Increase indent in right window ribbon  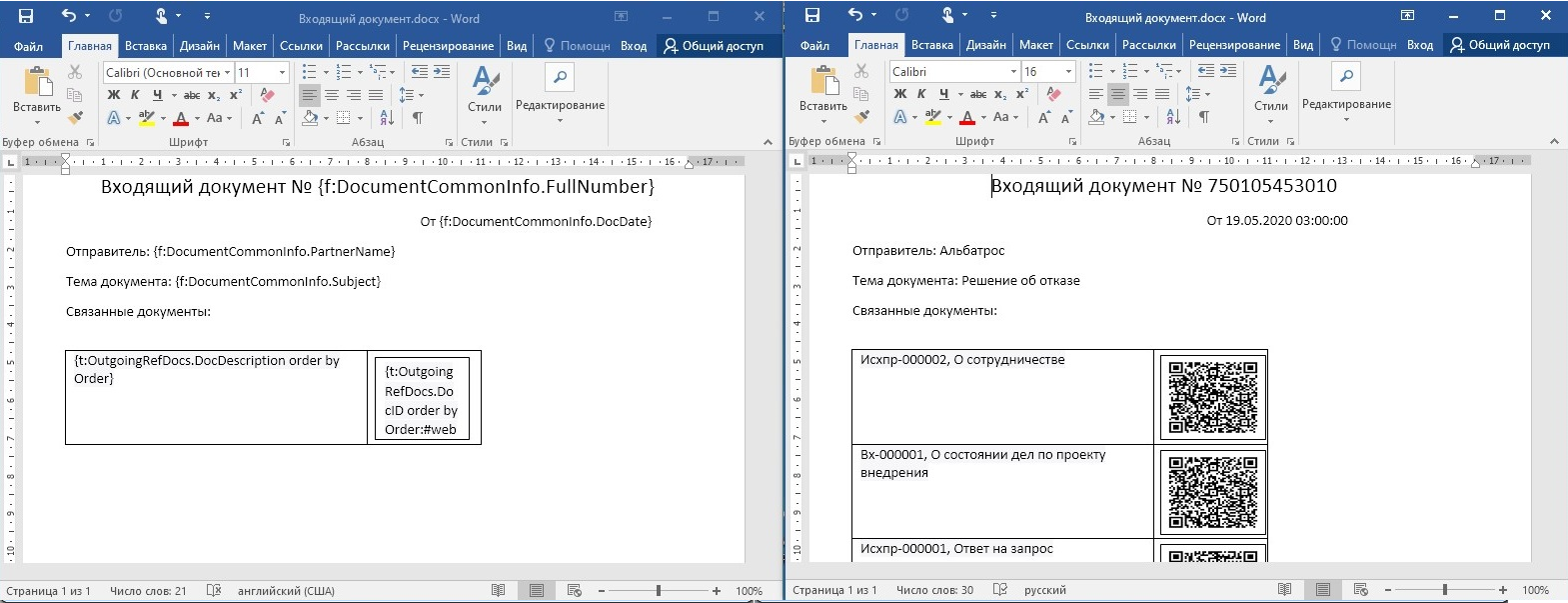(x=1228, y=71)
